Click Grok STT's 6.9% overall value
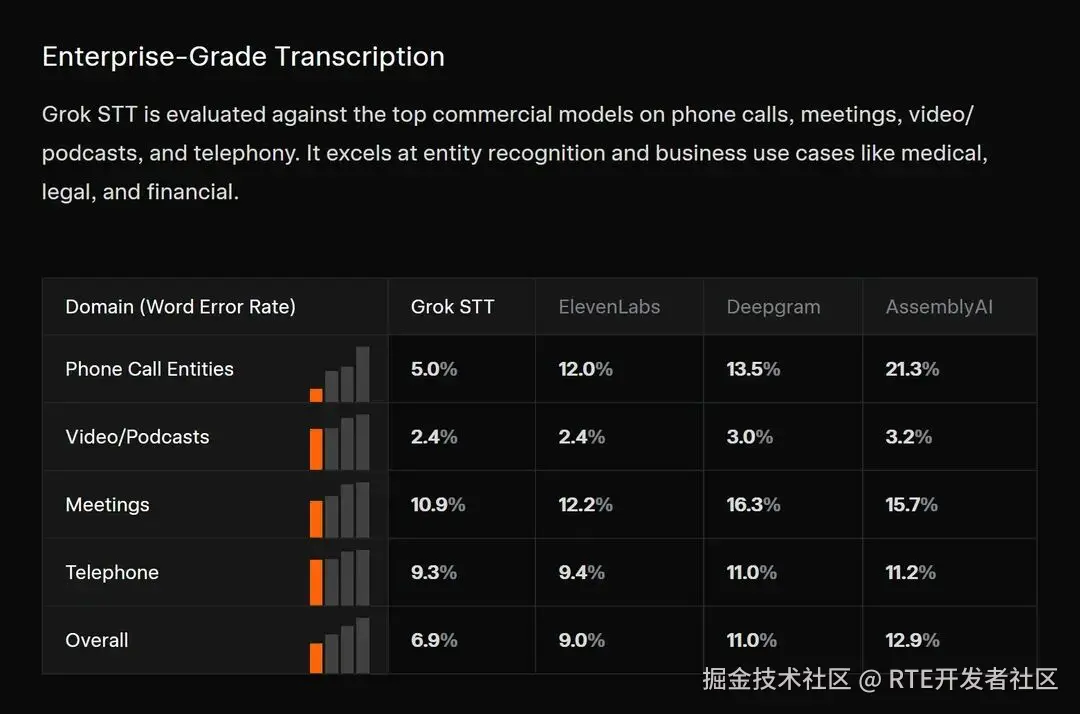 (x=434, y=640)
